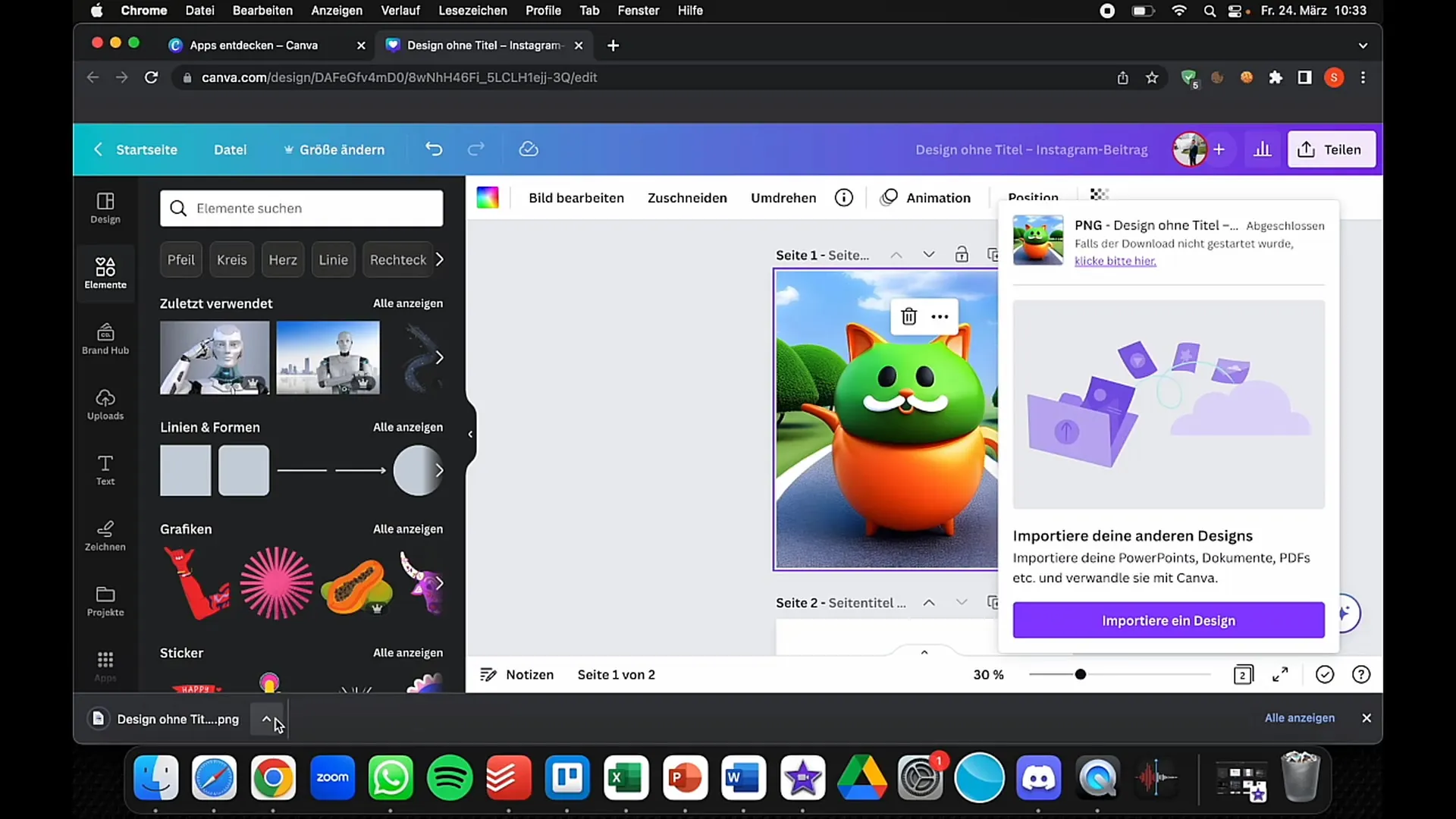Image resolution: width=1456 pixels, height=819 pixels.
Task: Click Umdrehen flip button
Action: click(783, 198)
